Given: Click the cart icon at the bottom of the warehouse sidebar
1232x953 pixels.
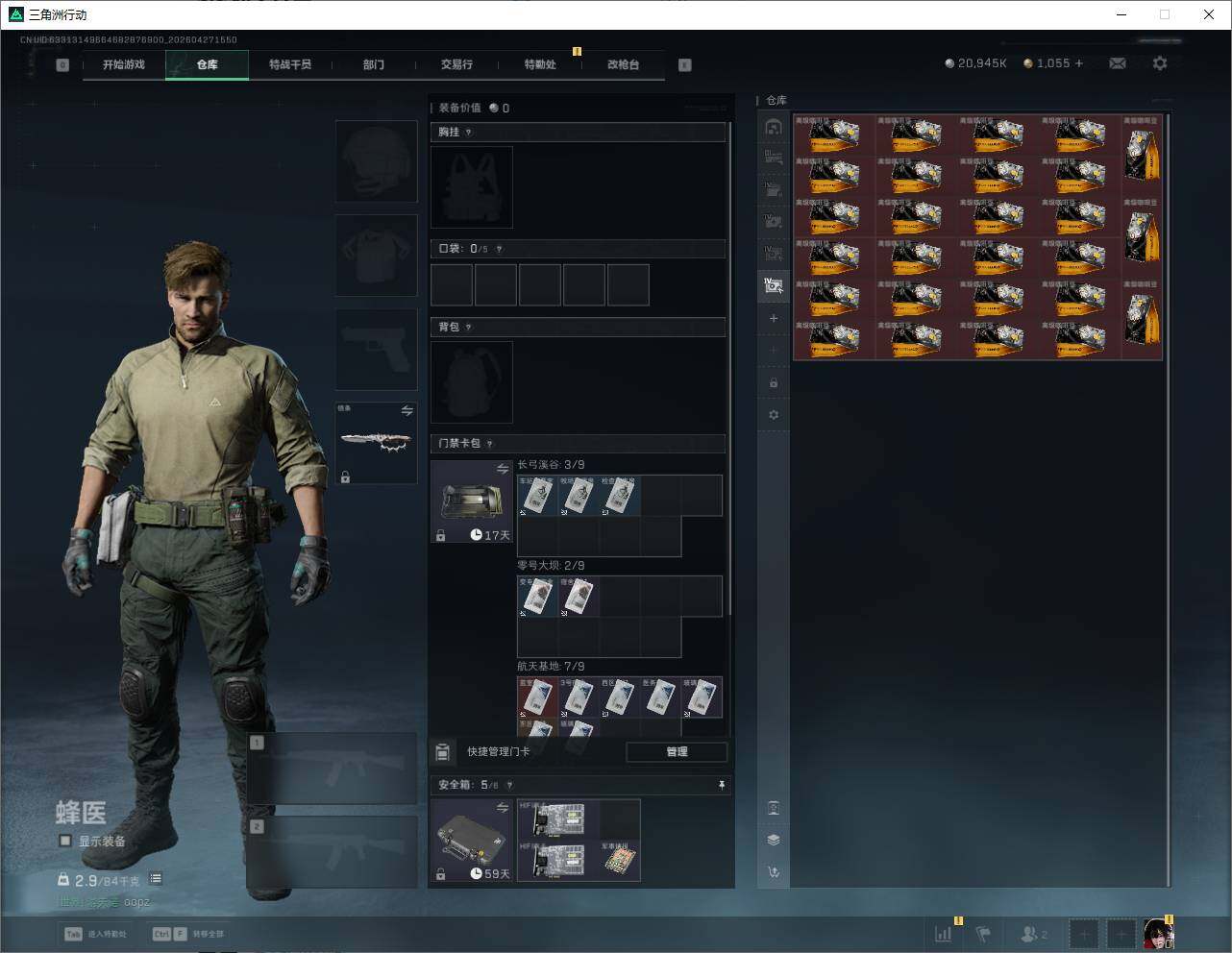Looking at the screenshot, I should pyautogui.click(x=774, y=872).
